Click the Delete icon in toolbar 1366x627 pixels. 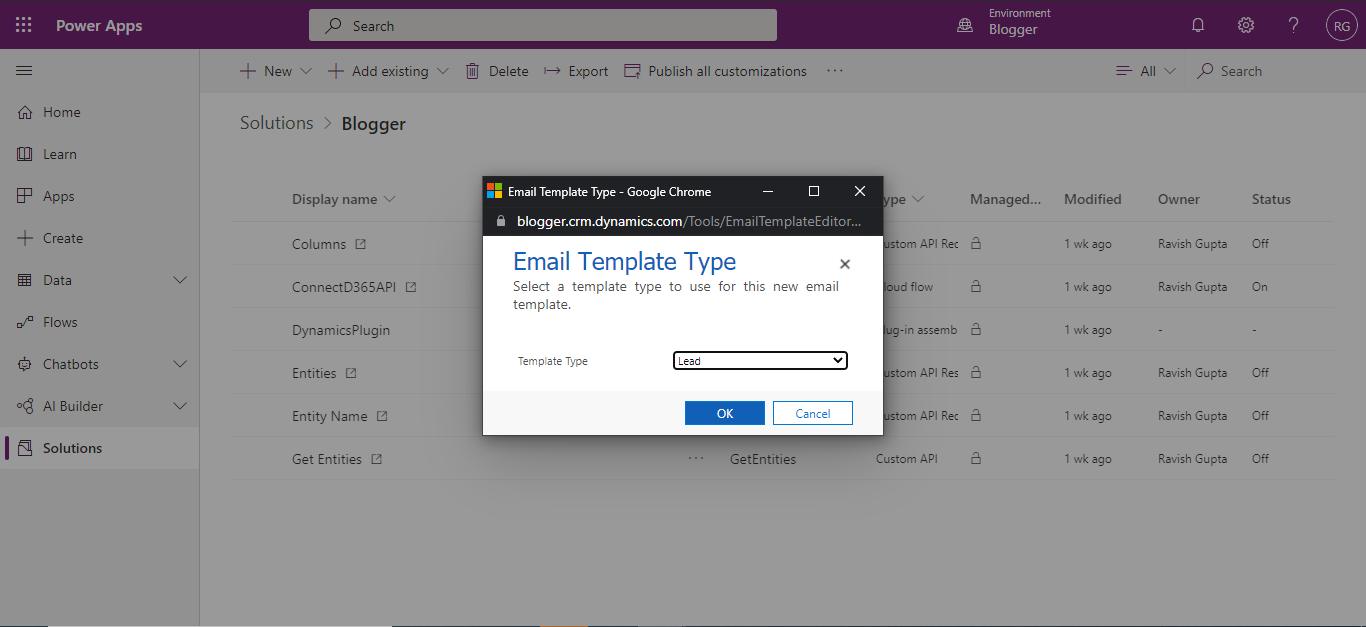coord(497,70)
